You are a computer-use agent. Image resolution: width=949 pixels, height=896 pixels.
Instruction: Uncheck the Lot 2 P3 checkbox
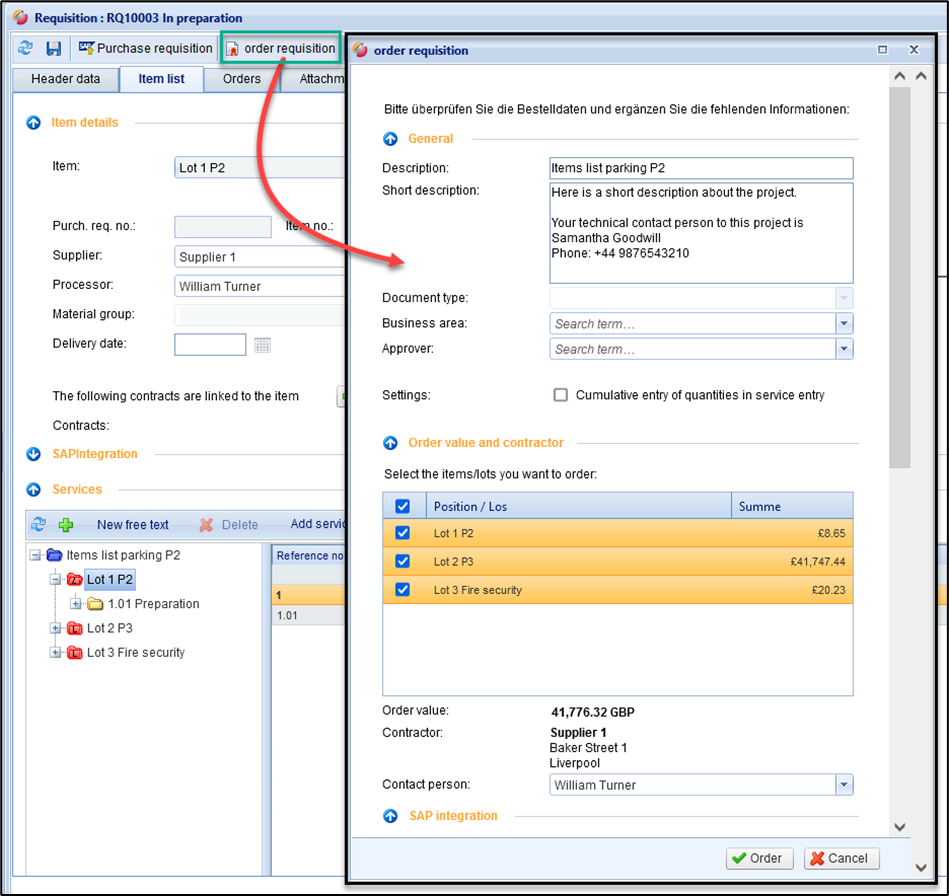[403, 562]
